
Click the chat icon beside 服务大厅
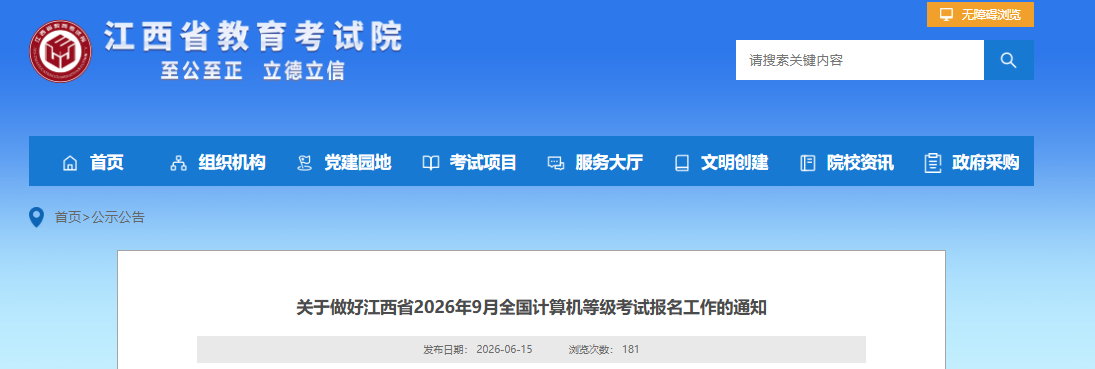(x=556, y=164)
